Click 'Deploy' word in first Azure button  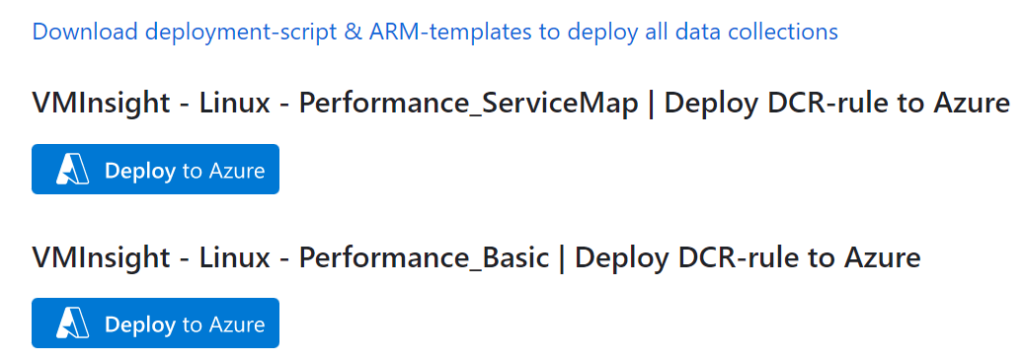[140, 171]
